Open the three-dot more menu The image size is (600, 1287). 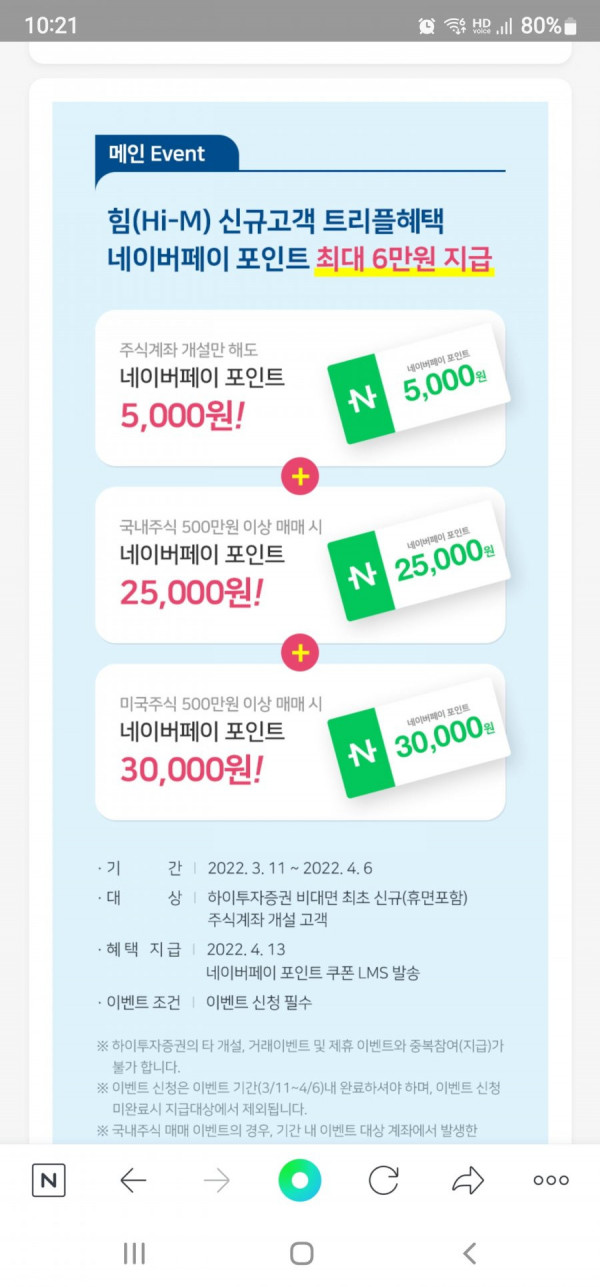click(551, 1180)
